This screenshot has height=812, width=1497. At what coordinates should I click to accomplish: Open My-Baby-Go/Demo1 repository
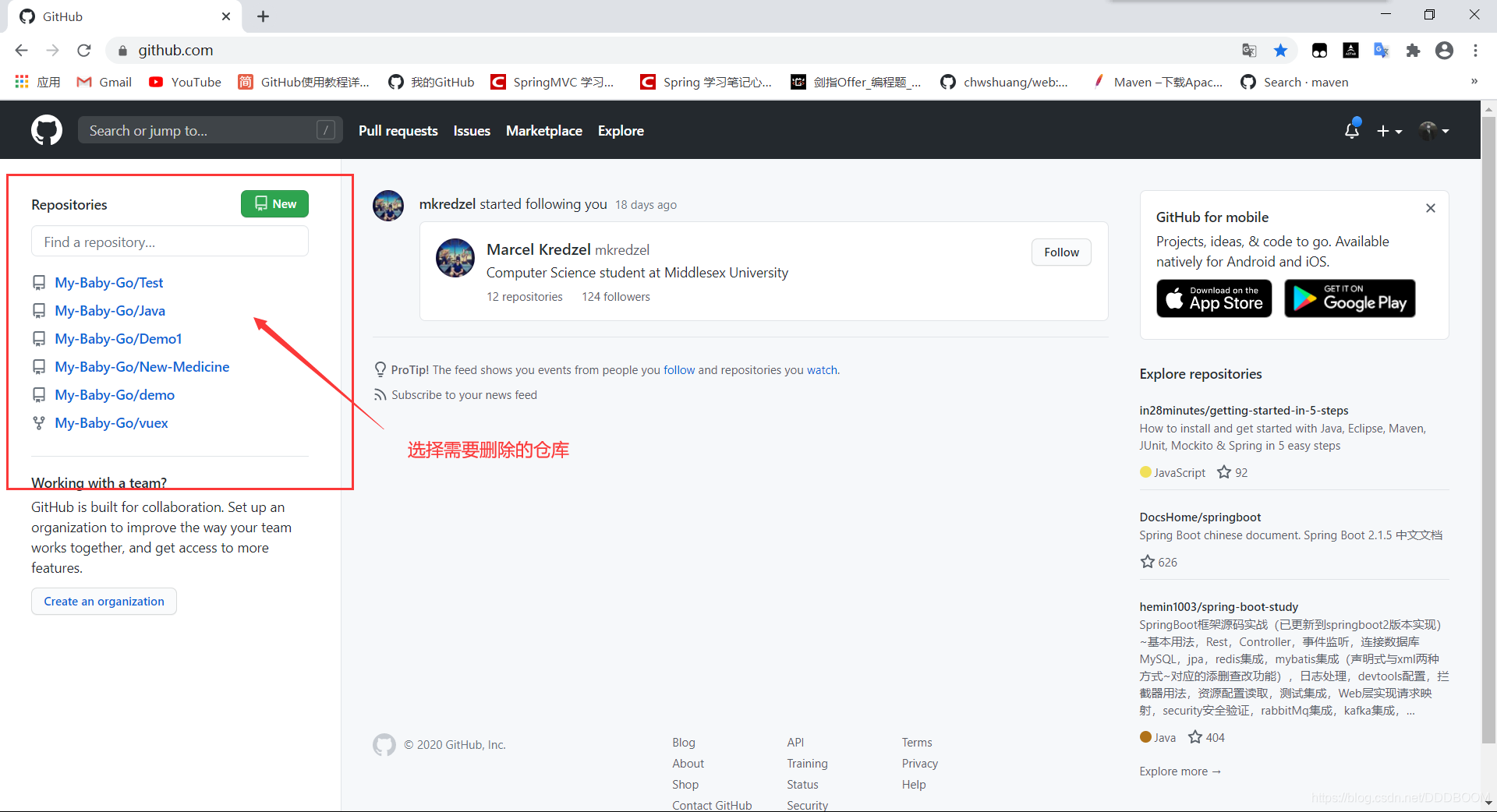coord(119,339)
